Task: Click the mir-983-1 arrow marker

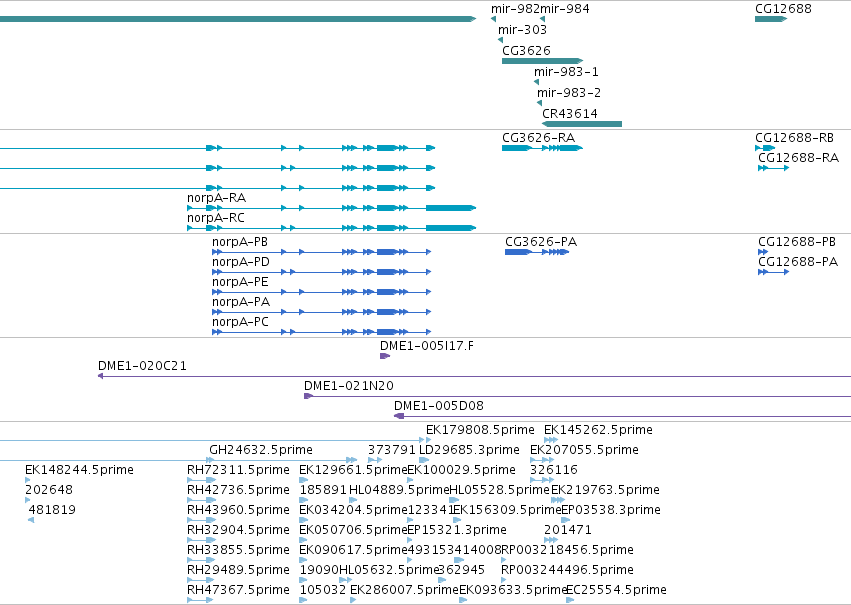Action: [x=536, y=82]
